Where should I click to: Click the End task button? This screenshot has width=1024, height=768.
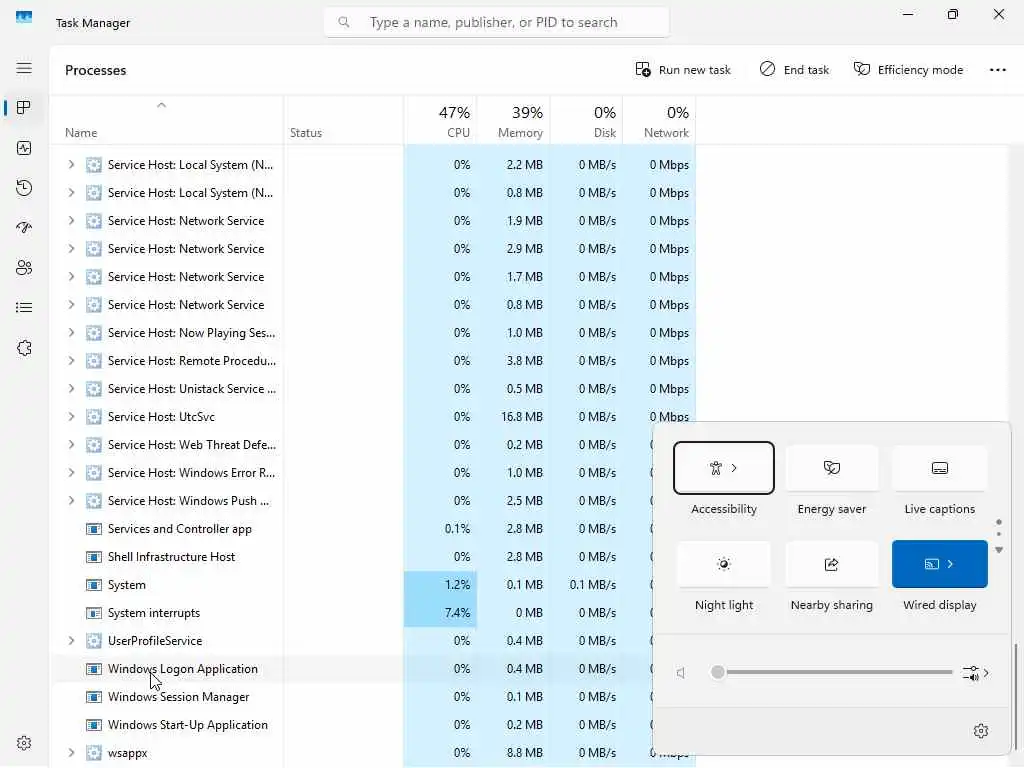coord(794,70)
